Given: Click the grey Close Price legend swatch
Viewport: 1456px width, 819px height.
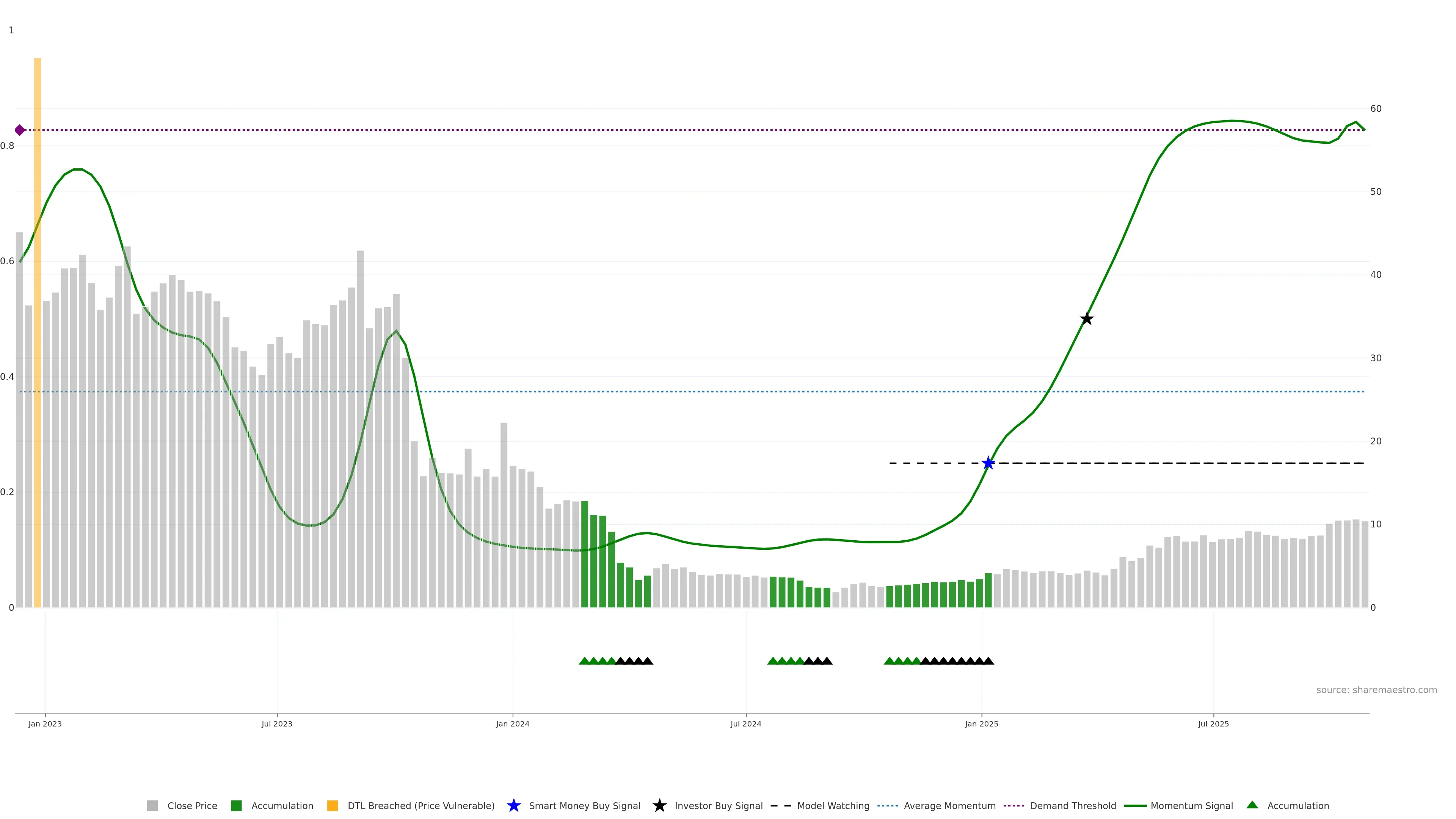Looking at the screenshot, I should (152, 805).
